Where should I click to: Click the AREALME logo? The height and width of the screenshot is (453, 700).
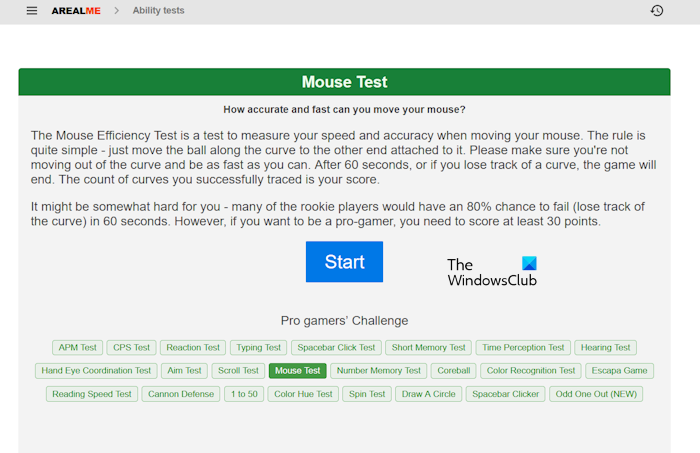click(74, 11)
